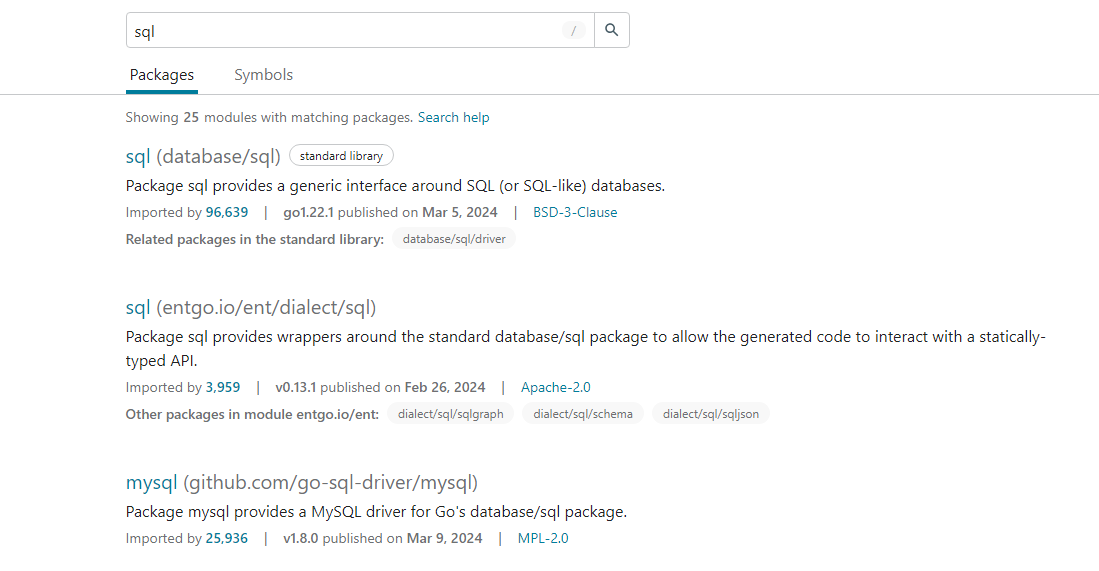
Task: Click the v0.13.1 version text
Action: pos(296,387)
